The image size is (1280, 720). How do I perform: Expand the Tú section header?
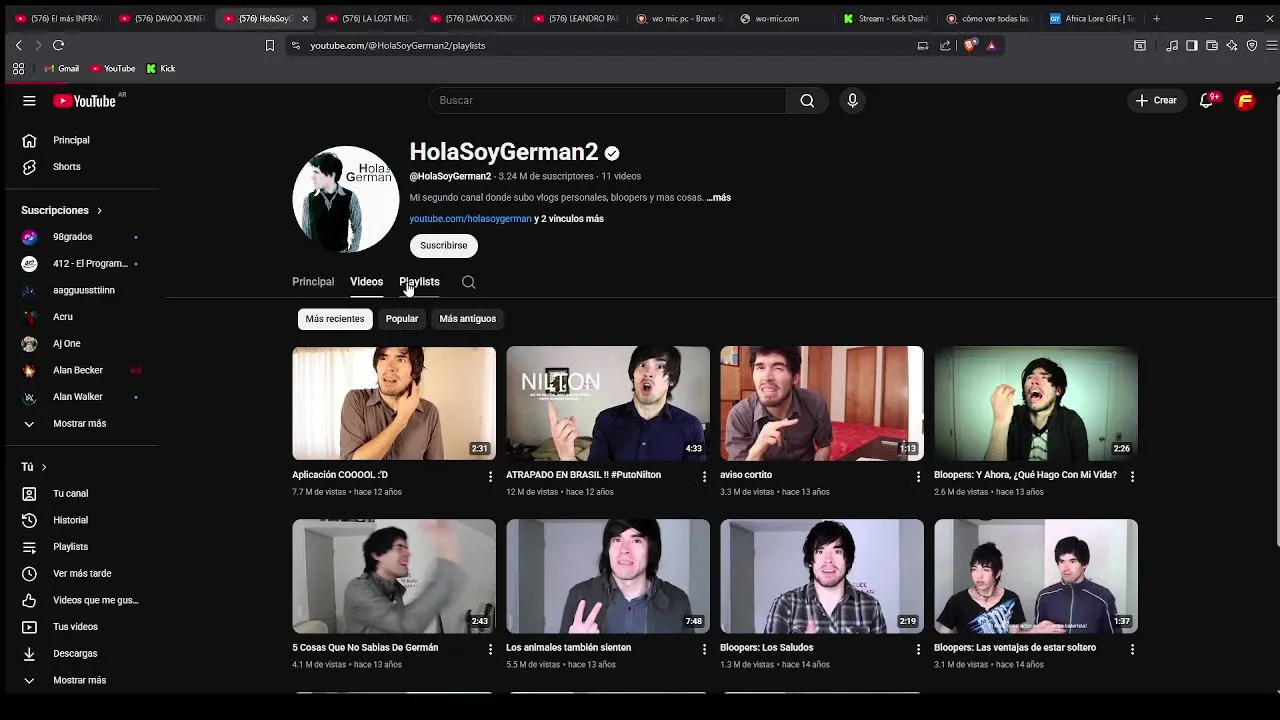[34, 467]
